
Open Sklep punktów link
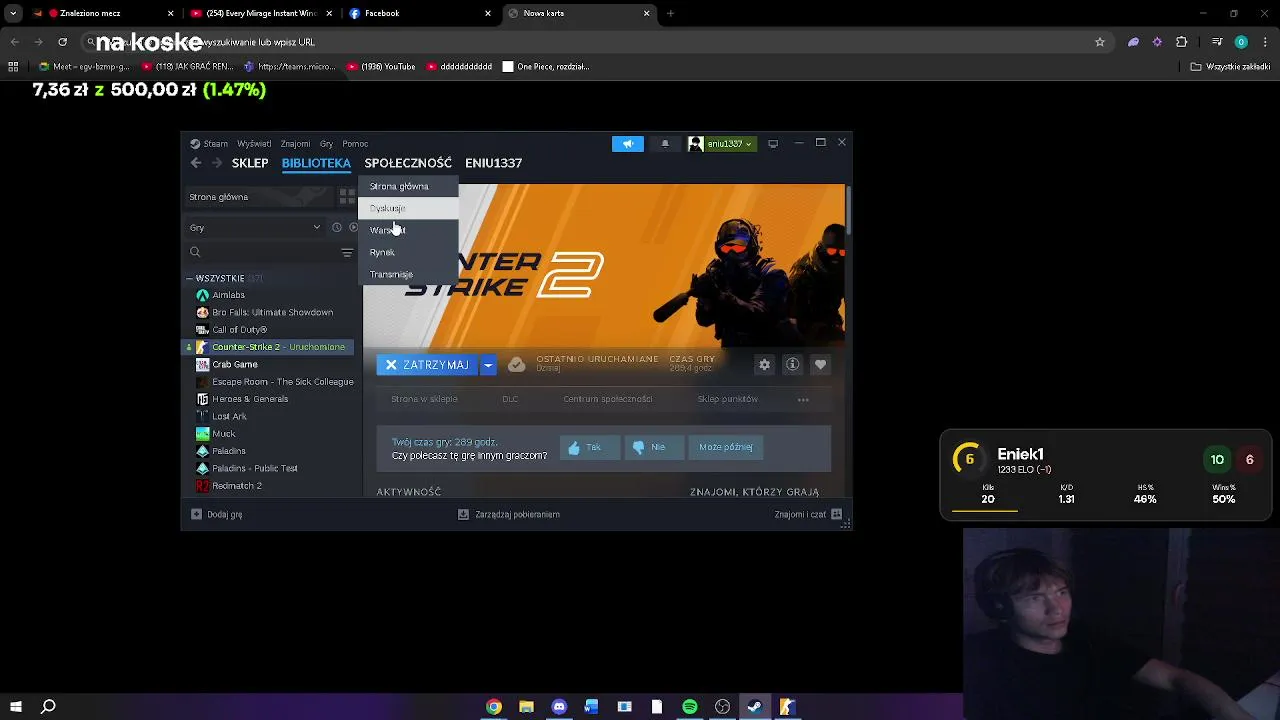click(727, 399)
